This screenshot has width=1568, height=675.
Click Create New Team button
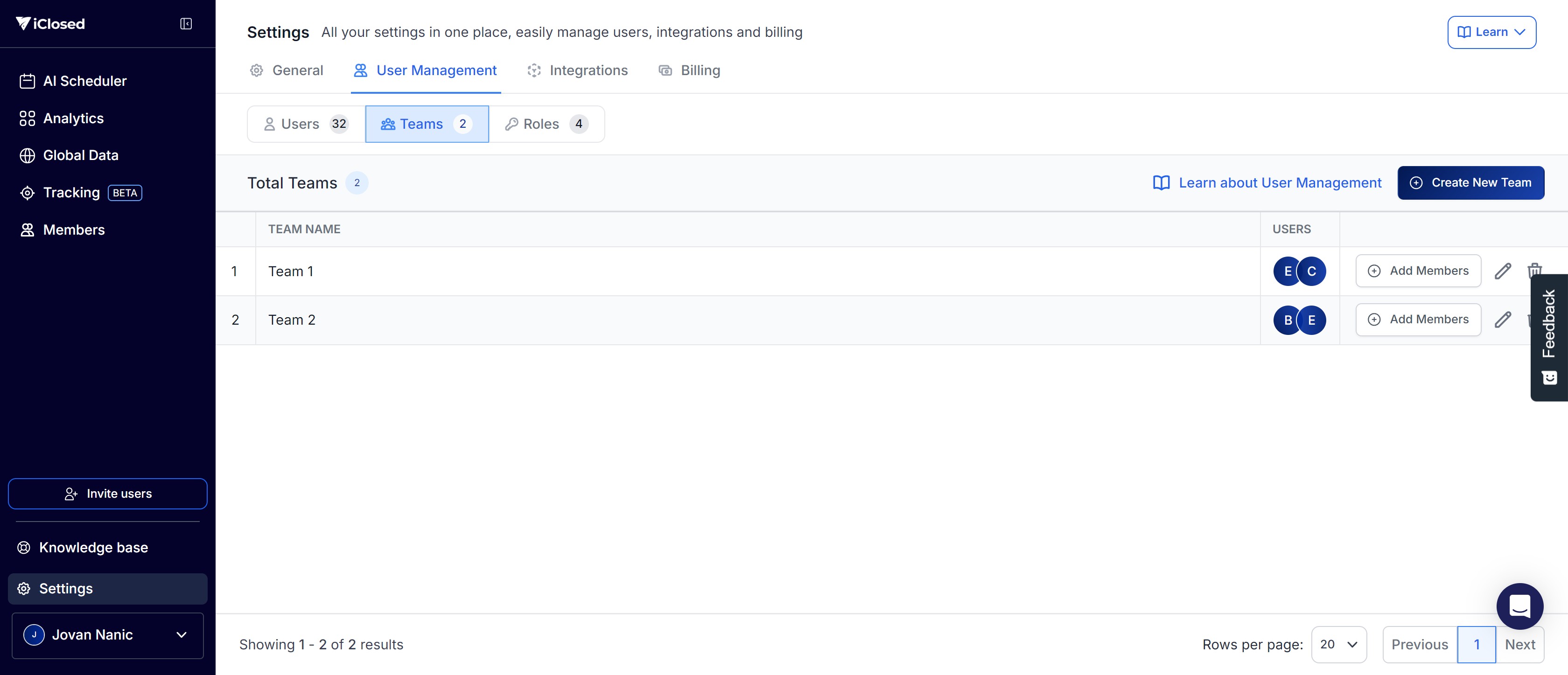coord(1470,182)
